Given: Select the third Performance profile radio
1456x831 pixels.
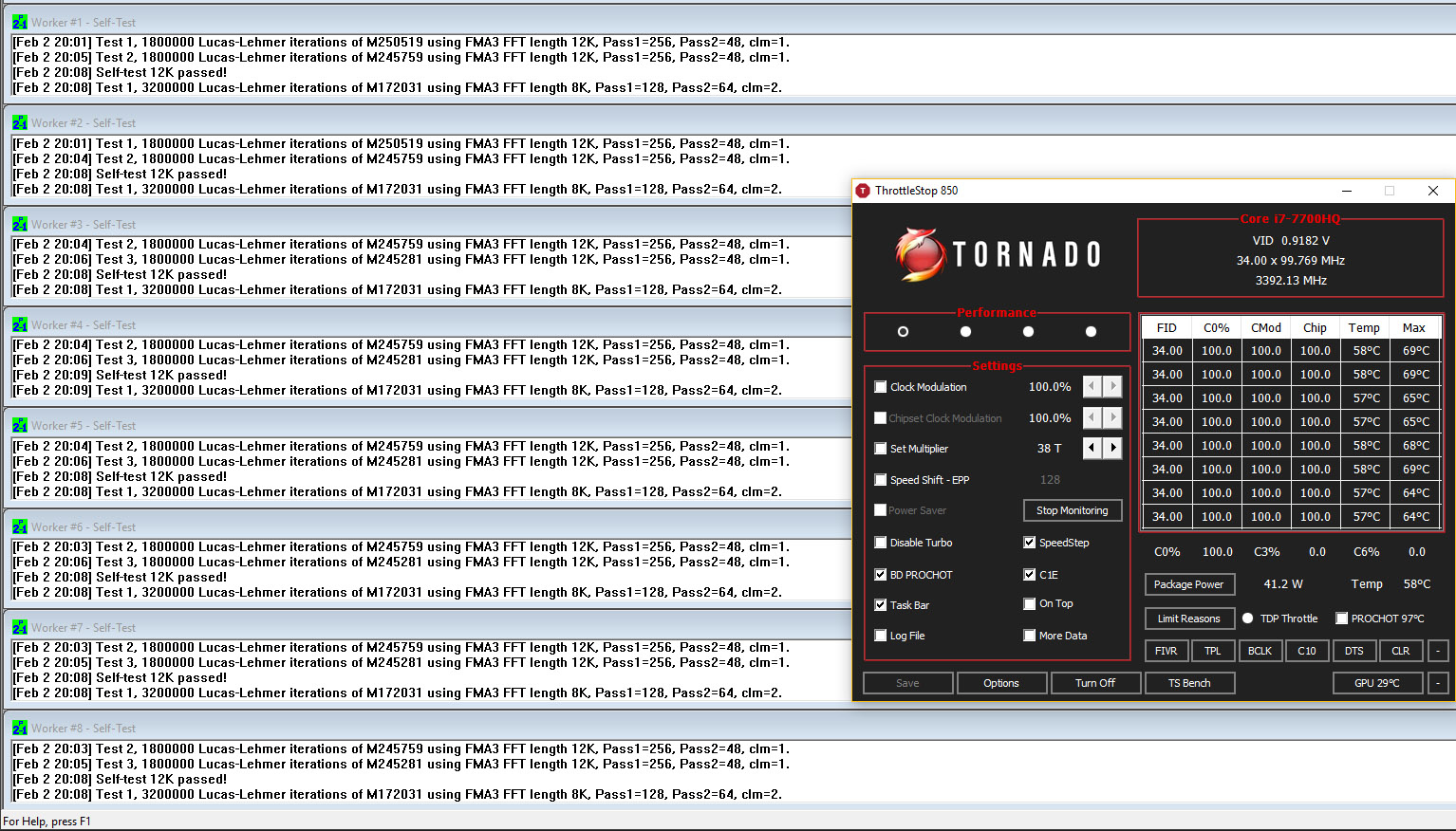Looking at the screenshot, I should point(1028,331).
